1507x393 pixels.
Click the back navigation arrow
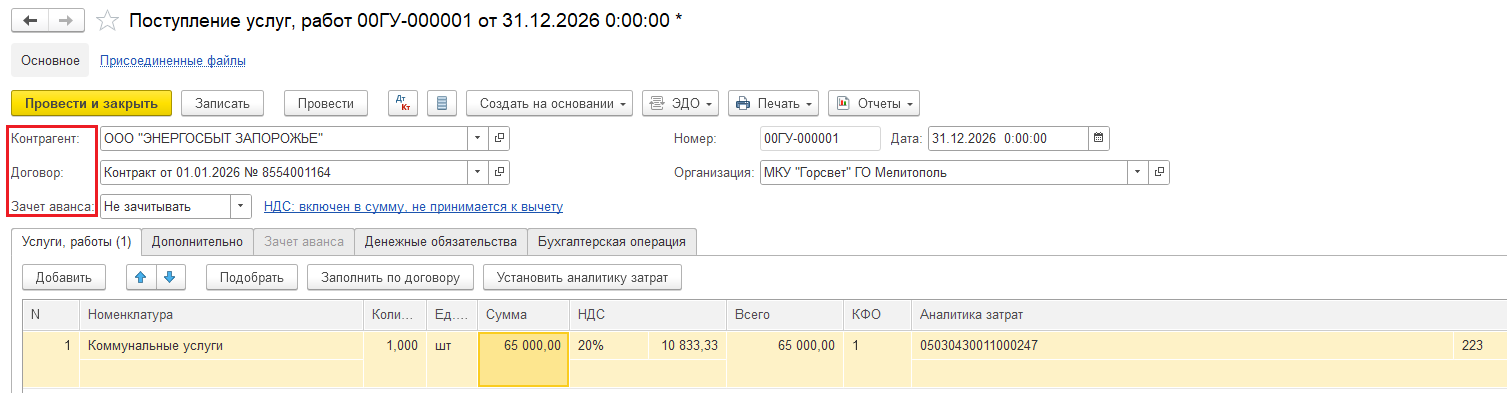[31, 19]
